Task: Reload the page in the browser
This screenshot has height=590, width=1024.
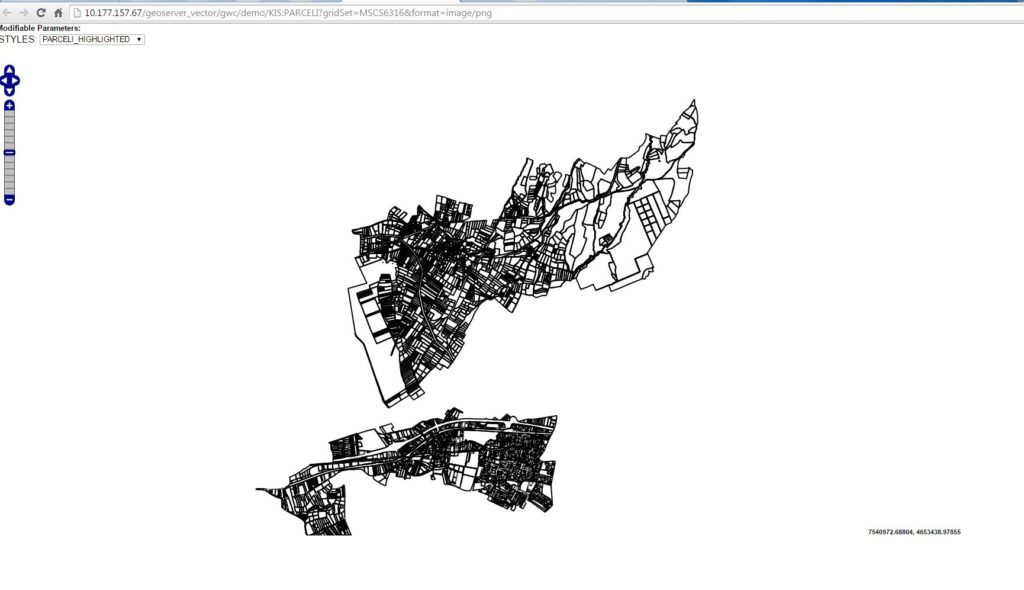Action: (41, 13)
